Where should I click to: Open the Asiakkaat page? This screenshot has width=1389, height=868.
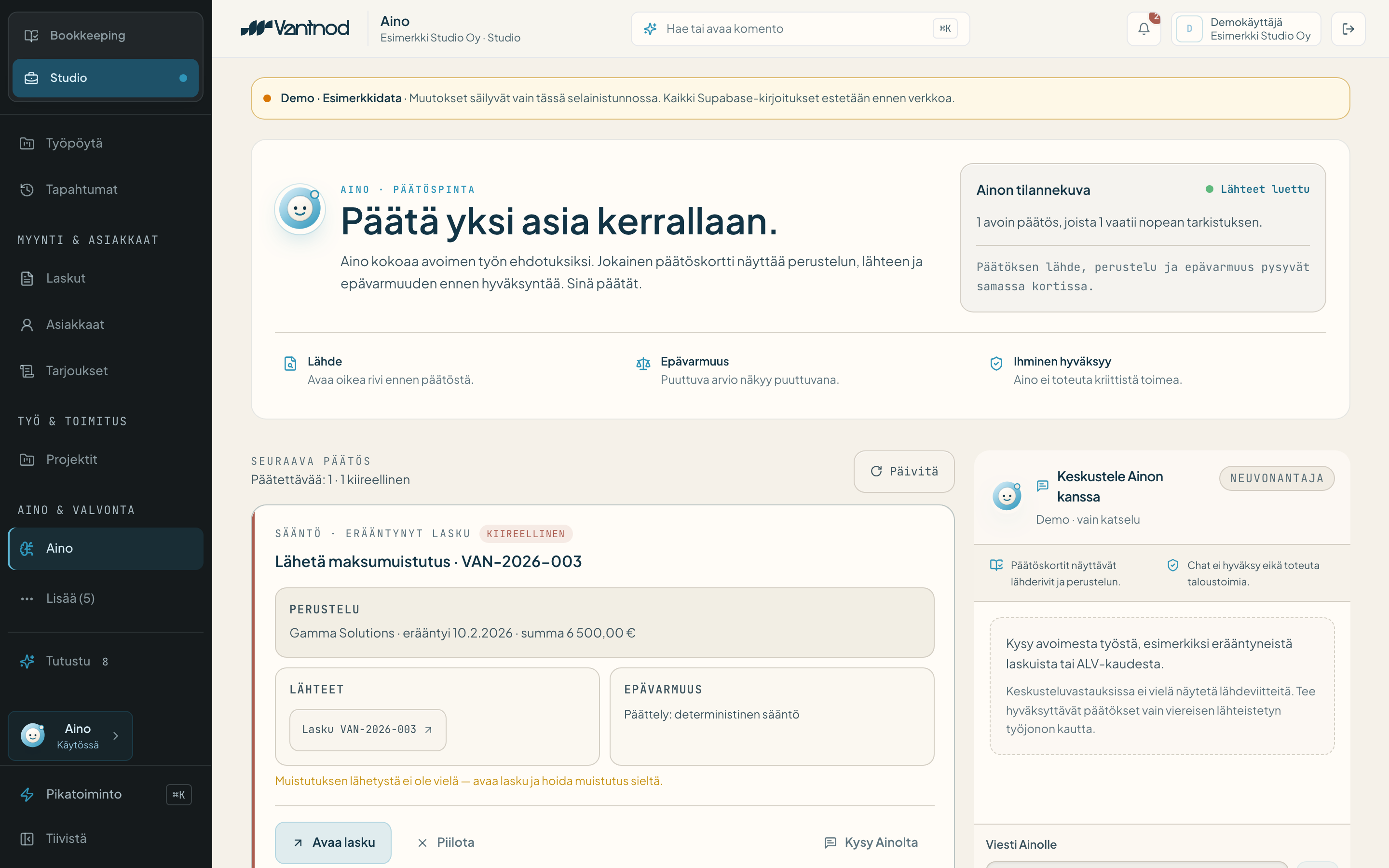tap(106, 325)
